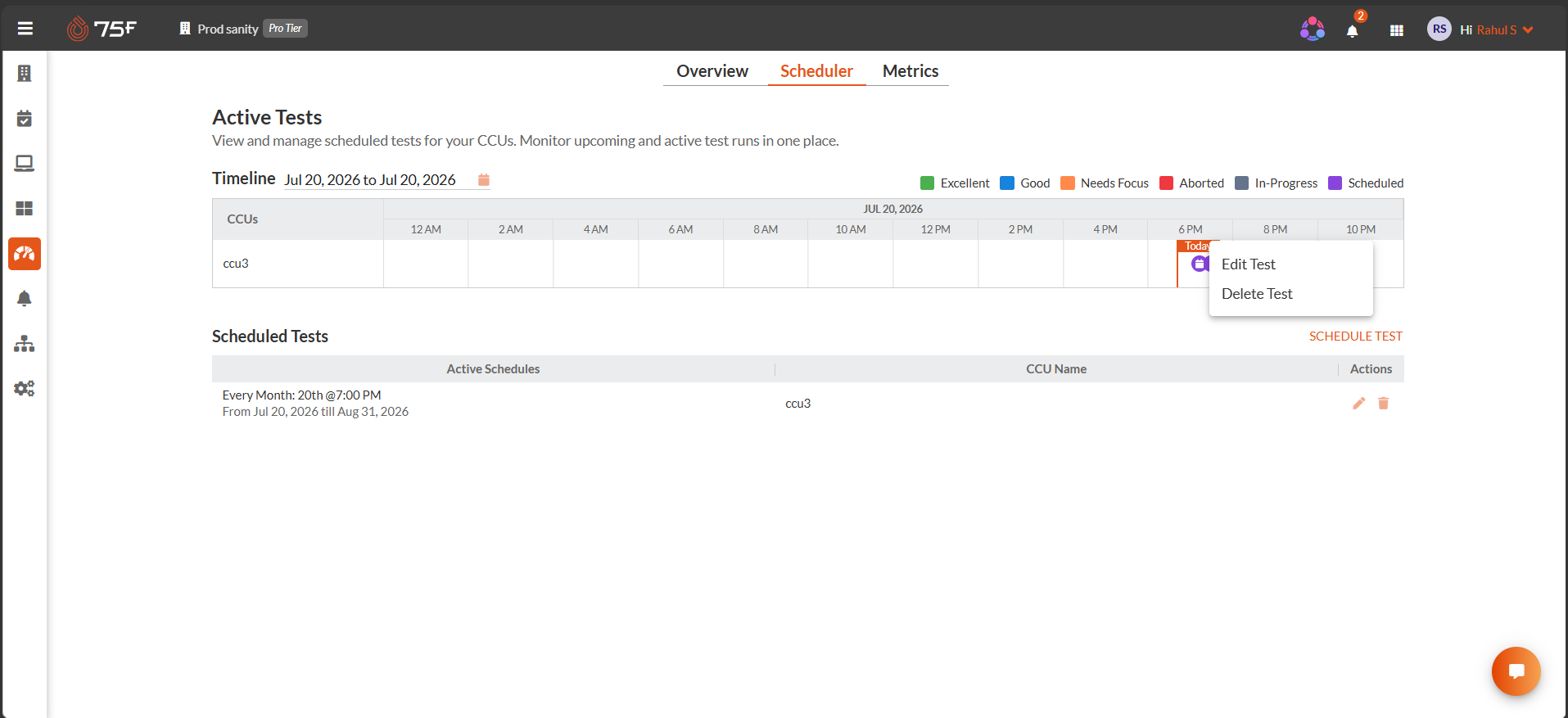Image resolution: width=1568 pixels, height=718 pixels.
Task: Click the Actions column header
Action: point(1371,369)
